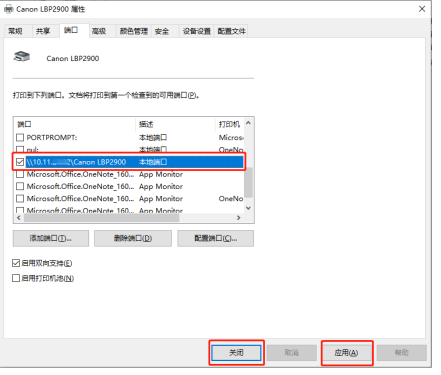This screenshot has width=441, height=375.
Task: Show the 配置文件 tab
Action: [x=232, y=31]
